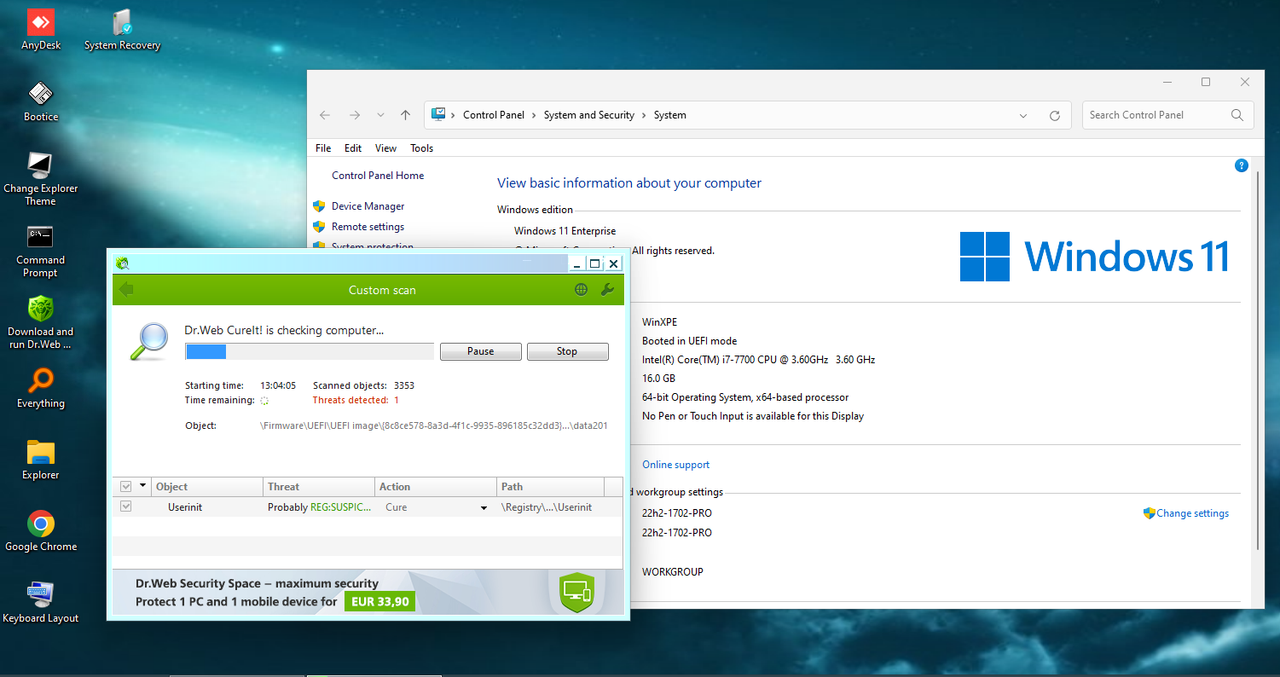Click the EUR 33,90 price button
This screenshot has width=1280, height=677.
(379, 602)
